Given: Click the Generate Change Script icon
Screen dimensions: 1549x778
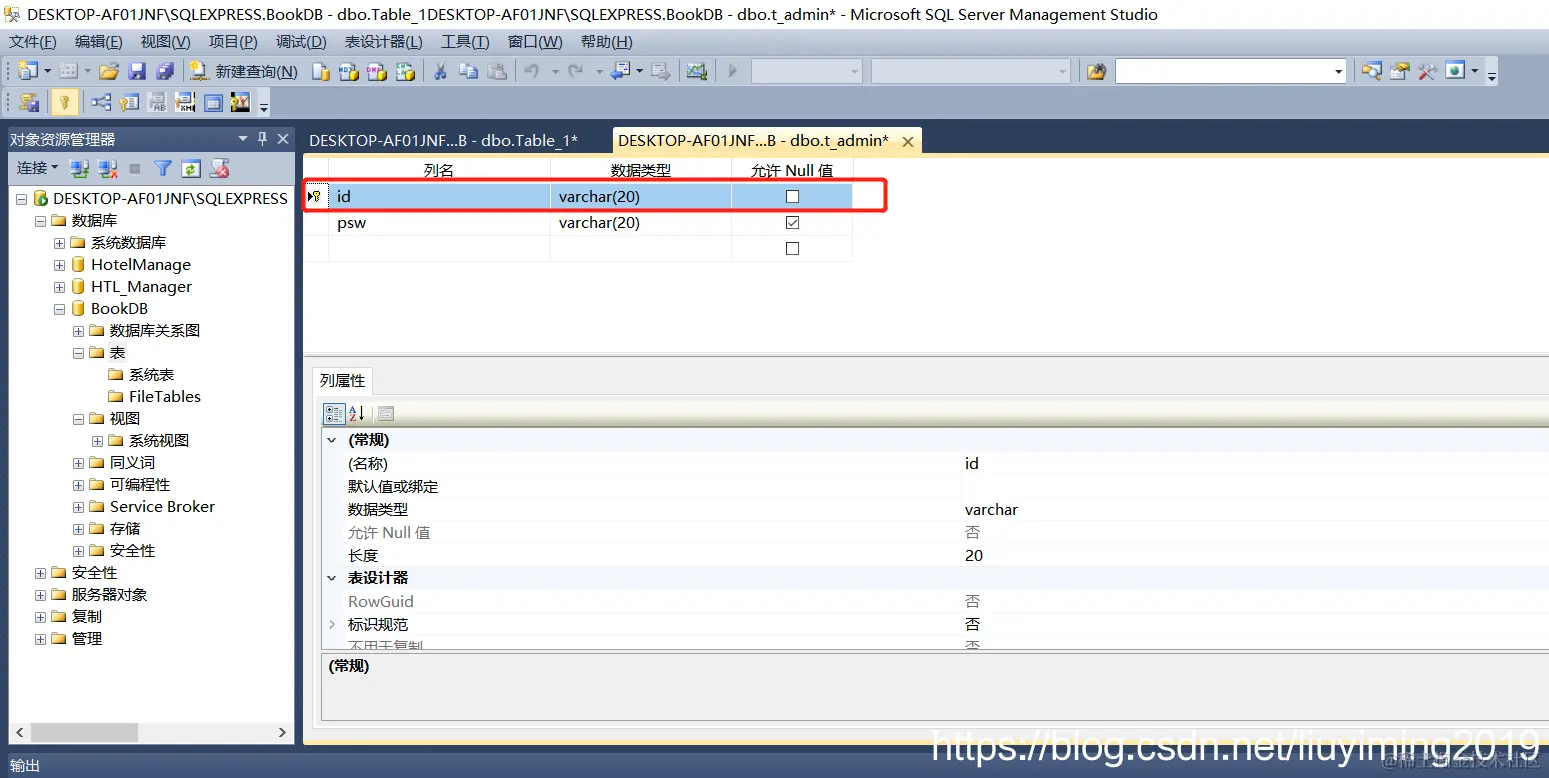Looking at the screenshot, I should click(x=28, y=102).
